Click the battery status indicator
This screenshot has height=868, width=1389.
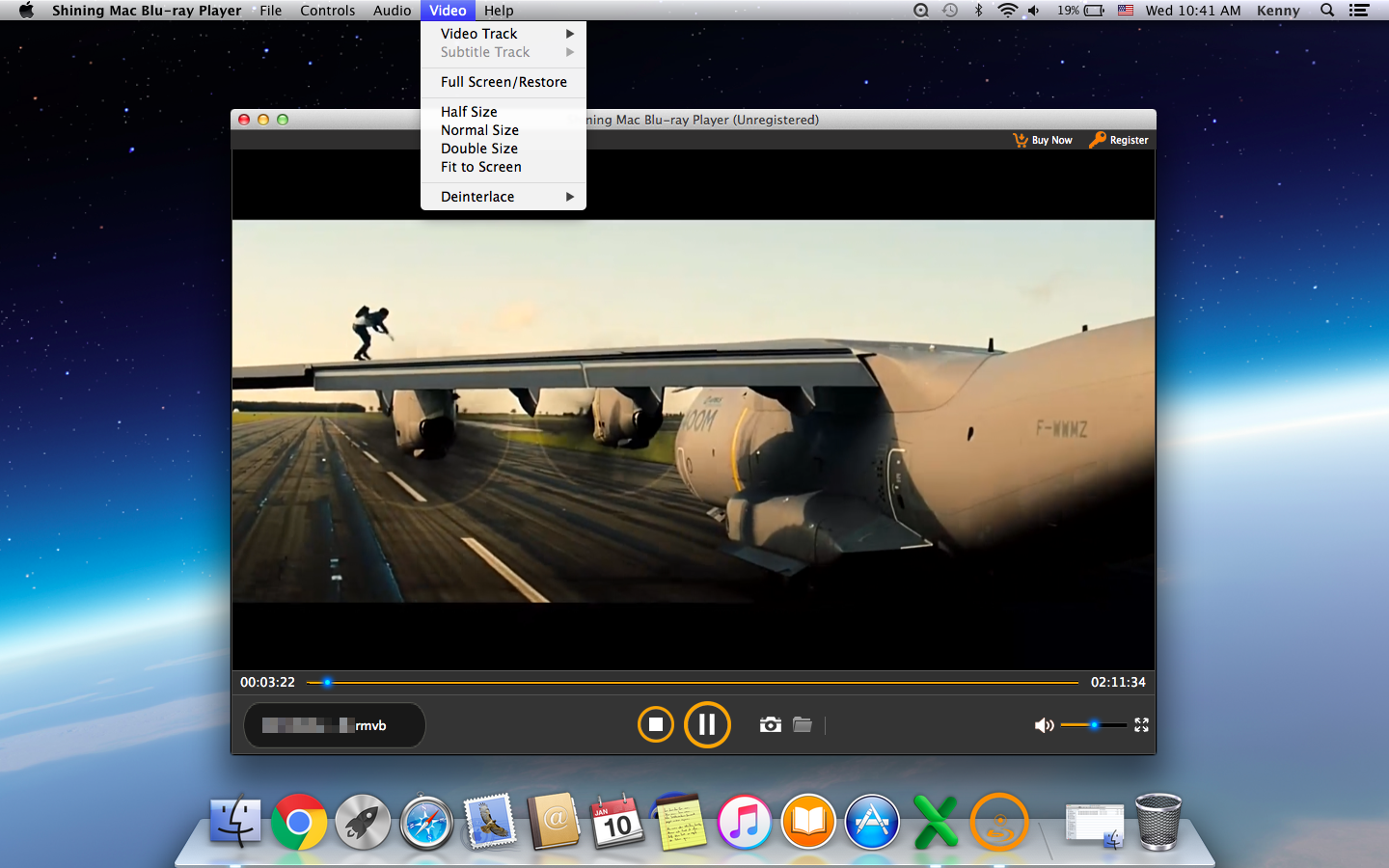pyautogui.click(x=1080, y=11)
